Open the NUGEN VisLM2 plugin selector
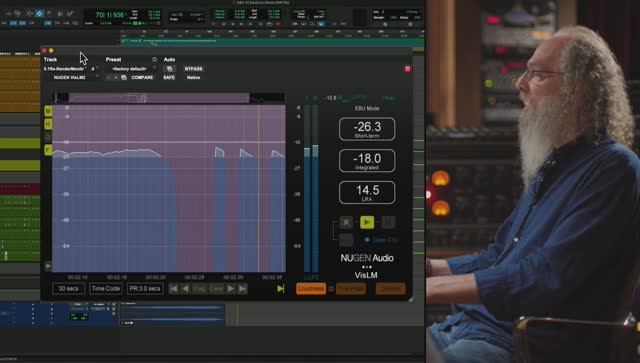This screenshot has height=363, width=640. 70,77
